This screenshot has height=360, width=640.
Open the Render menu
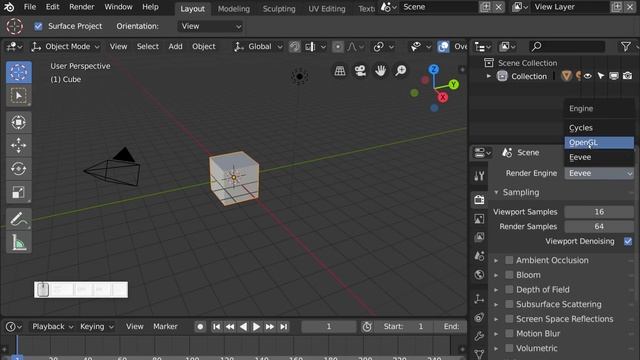click(x=82, y=7)
